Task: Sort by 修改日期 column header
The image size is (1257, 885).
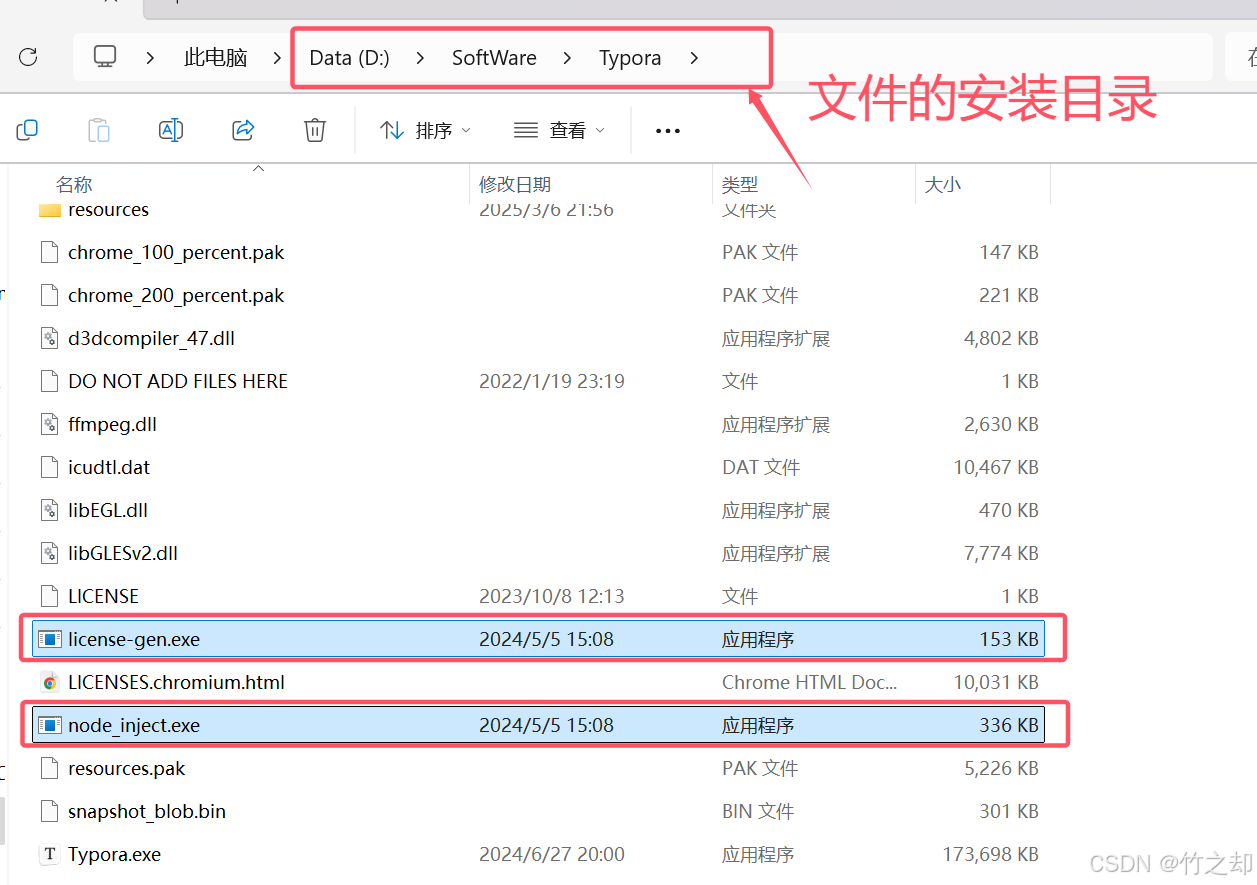Action: tap(514, 185)
